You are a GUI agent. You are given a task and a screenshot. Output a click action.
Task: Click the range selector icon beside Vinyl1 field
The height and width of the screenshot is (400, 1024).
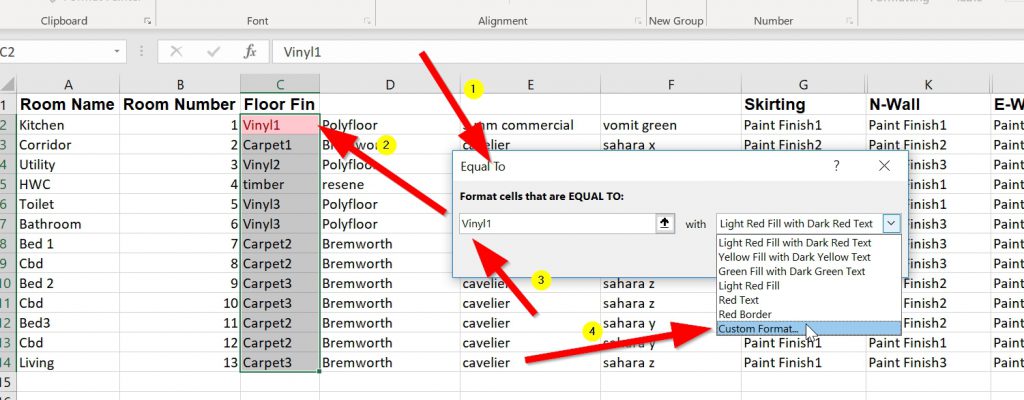664,224
